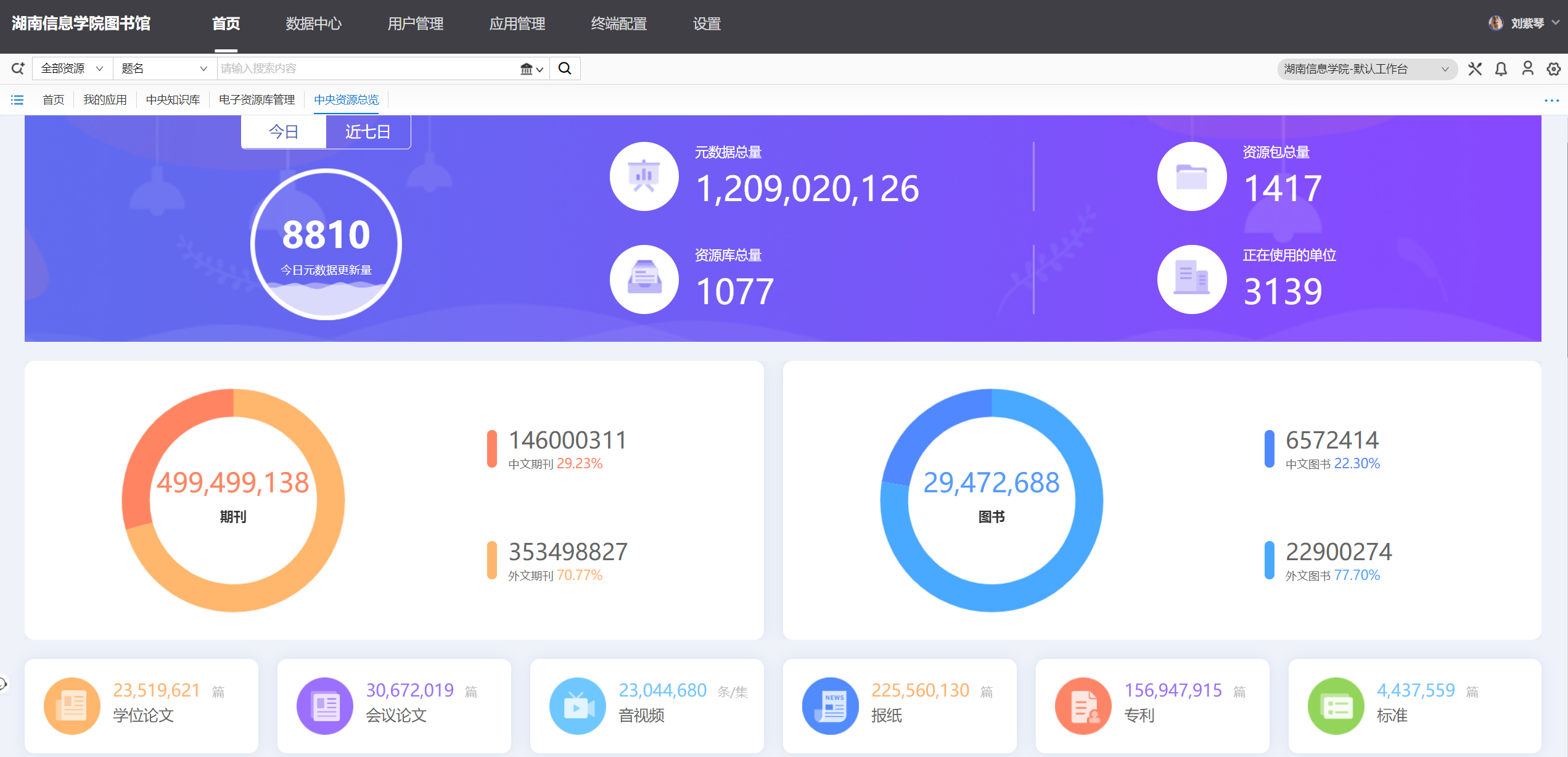This screenshot has height=757, width=1568.
Task: Click the 刘紫琴 user account name
Action: click(1527, 23)
